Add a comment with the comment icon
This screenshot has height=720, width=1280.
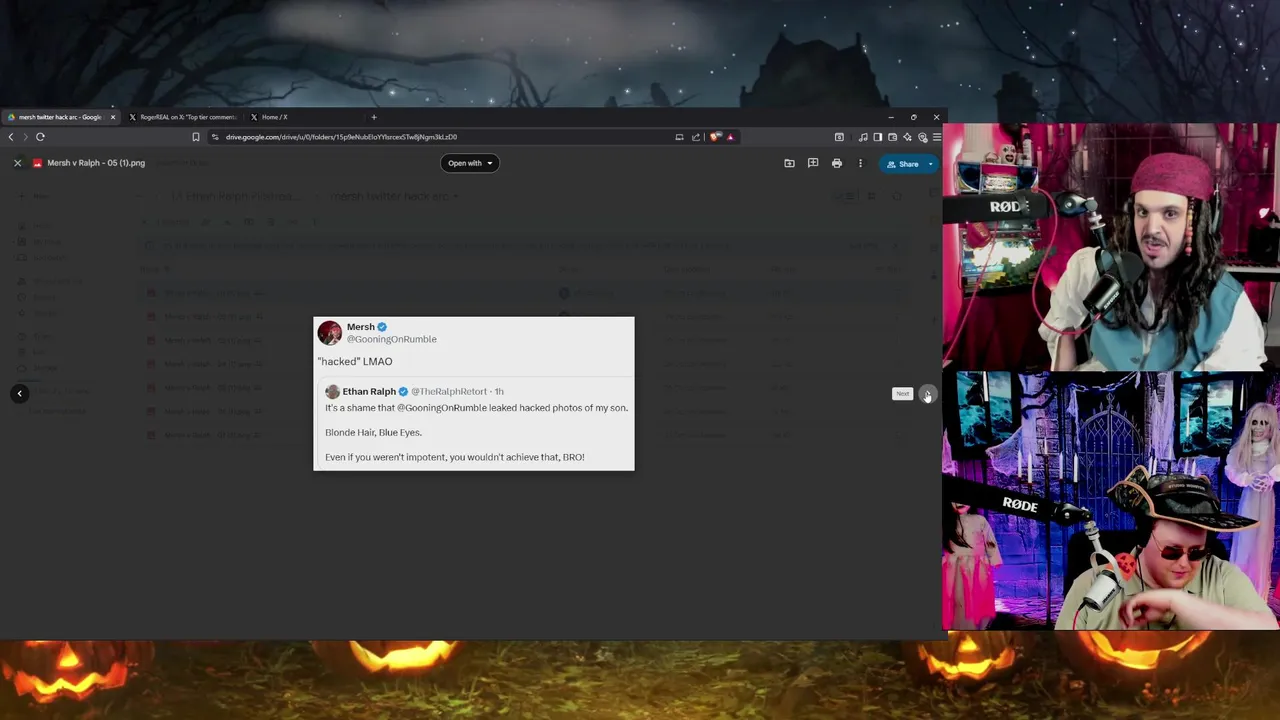813,163
